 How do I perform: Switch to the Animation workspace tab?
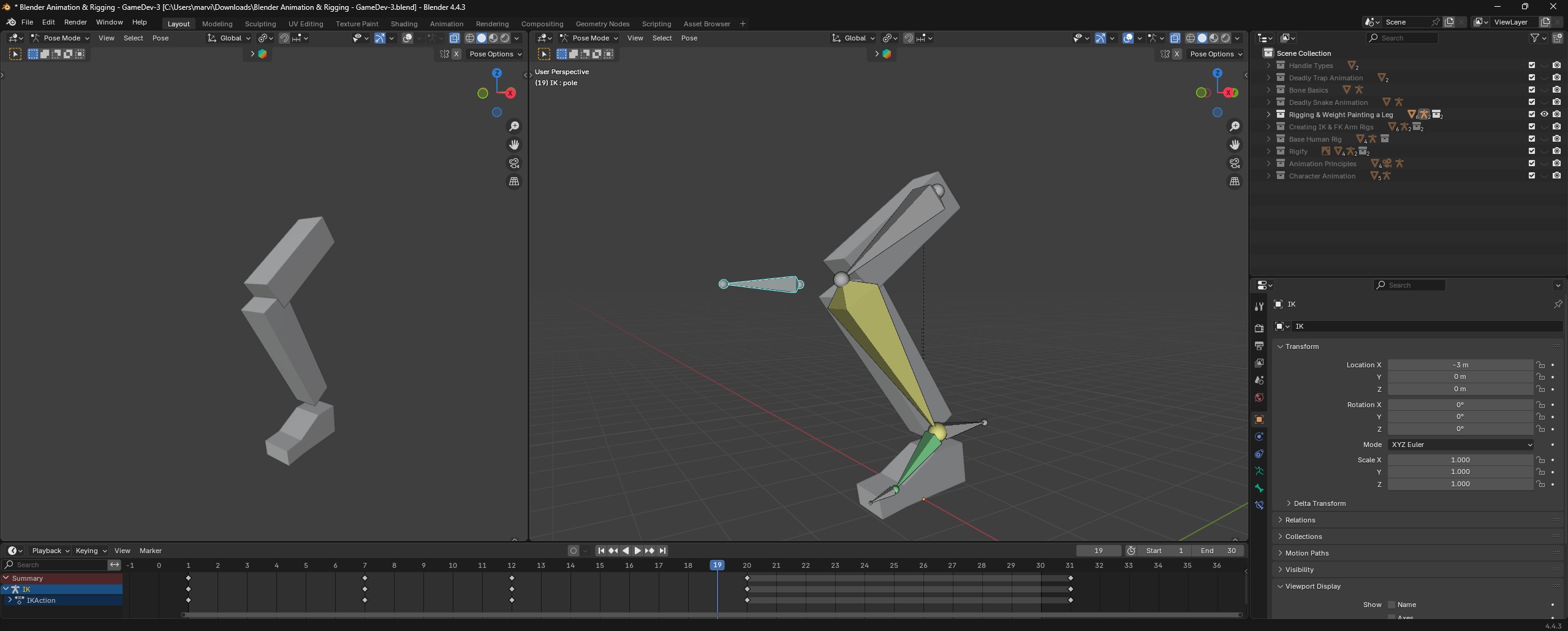446,24
